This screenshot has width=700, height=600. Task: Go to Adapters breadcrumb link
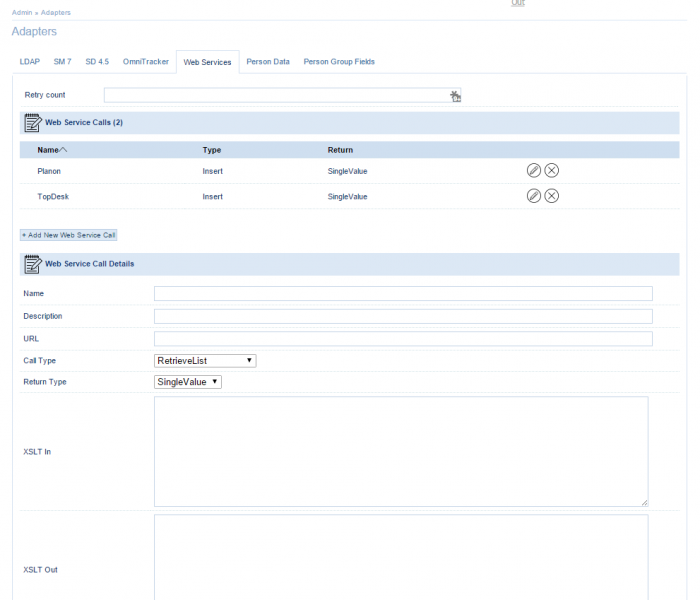tap(56, 12)
